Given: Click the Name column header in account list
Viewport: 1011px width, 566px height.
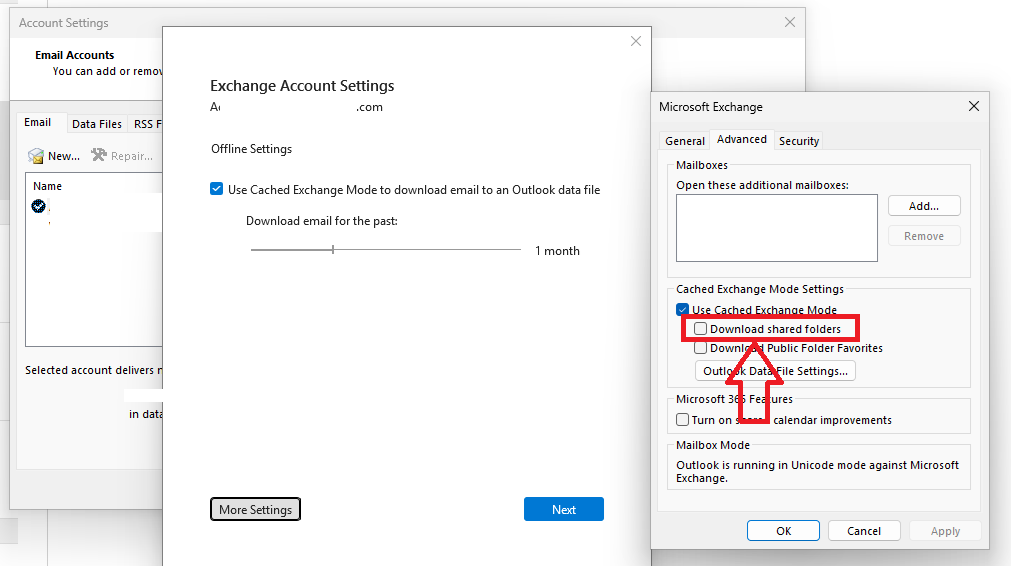Looking at the screenshot, I should [48, 186].
